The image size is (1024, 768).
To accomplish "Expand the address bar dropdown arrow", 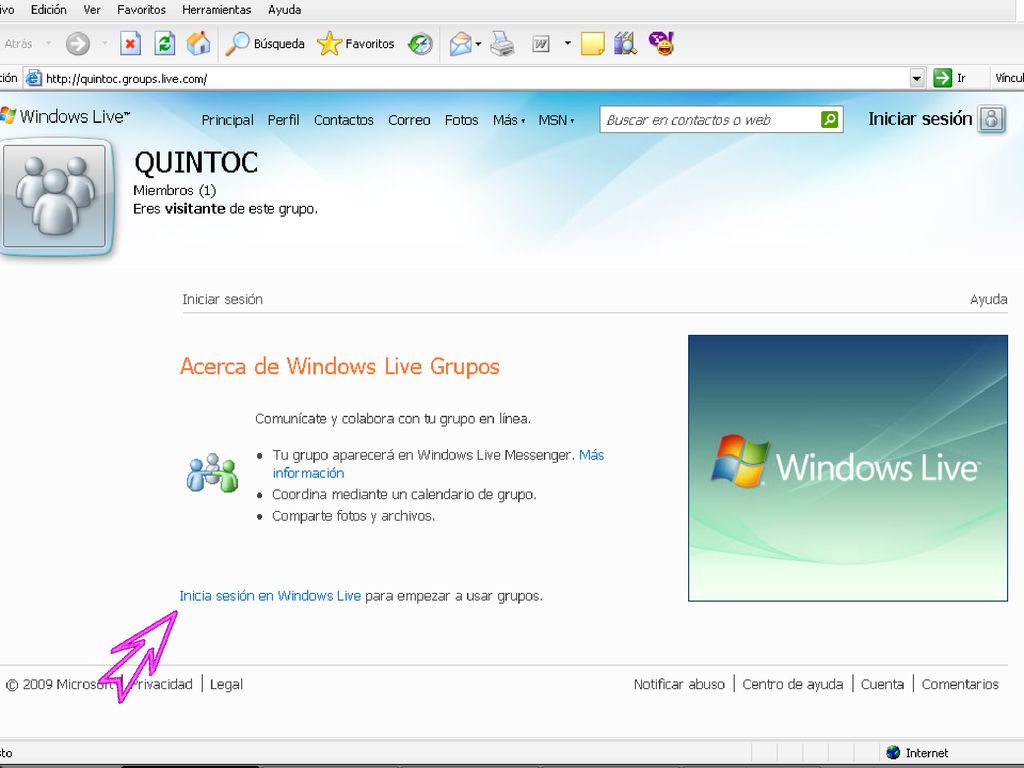I will point(917,78).
